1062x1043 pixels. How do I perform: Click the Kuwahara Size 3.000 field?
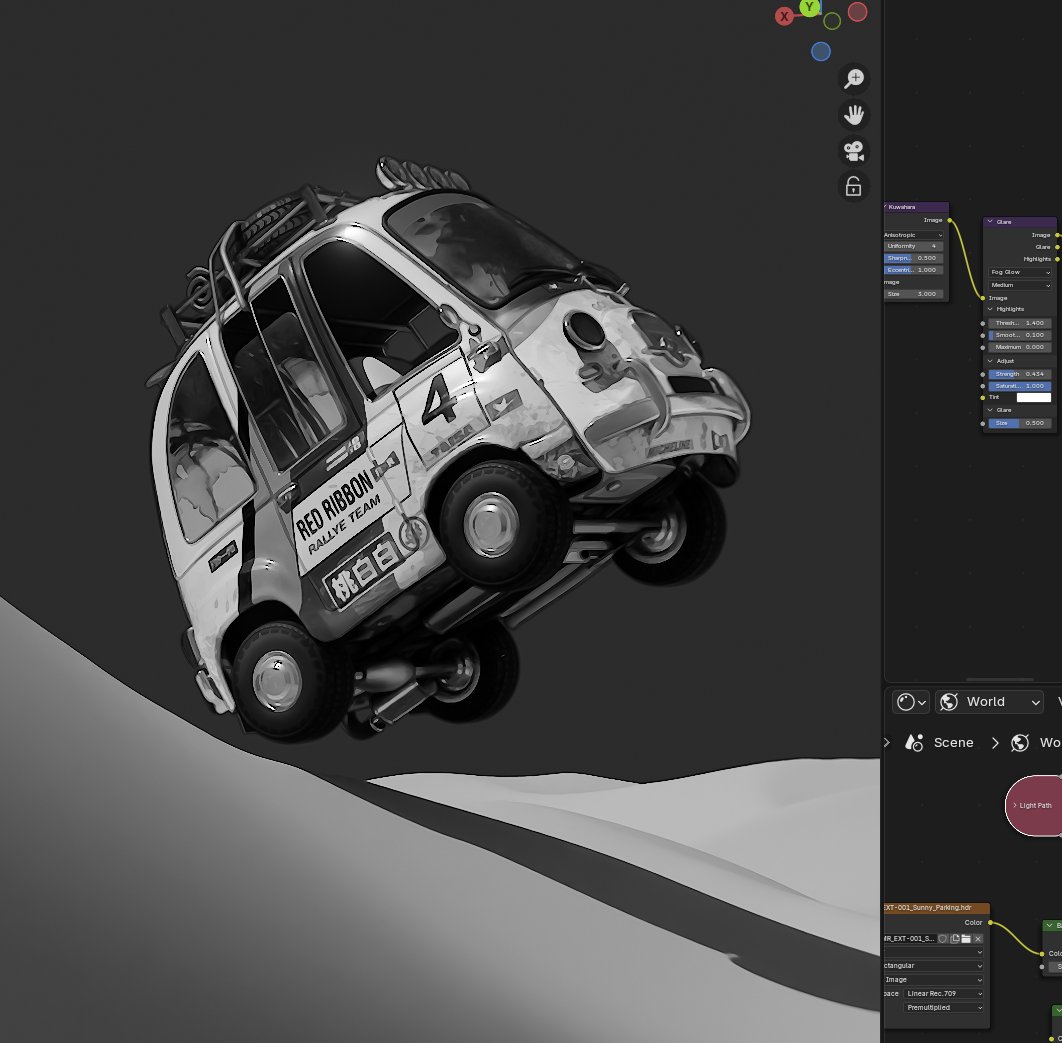[914, 294]
